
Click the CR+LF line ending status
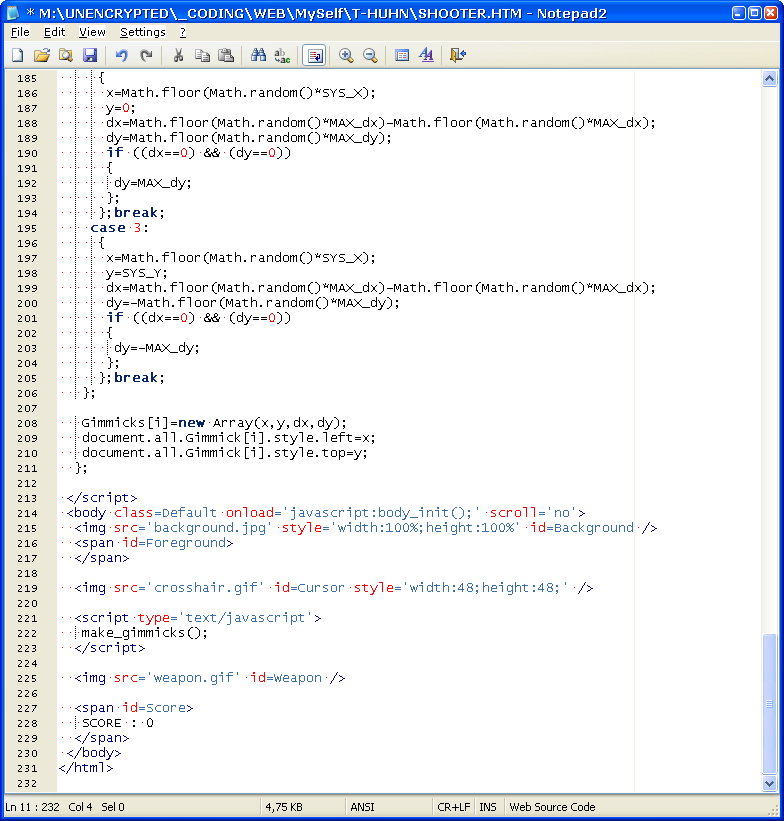454,807
